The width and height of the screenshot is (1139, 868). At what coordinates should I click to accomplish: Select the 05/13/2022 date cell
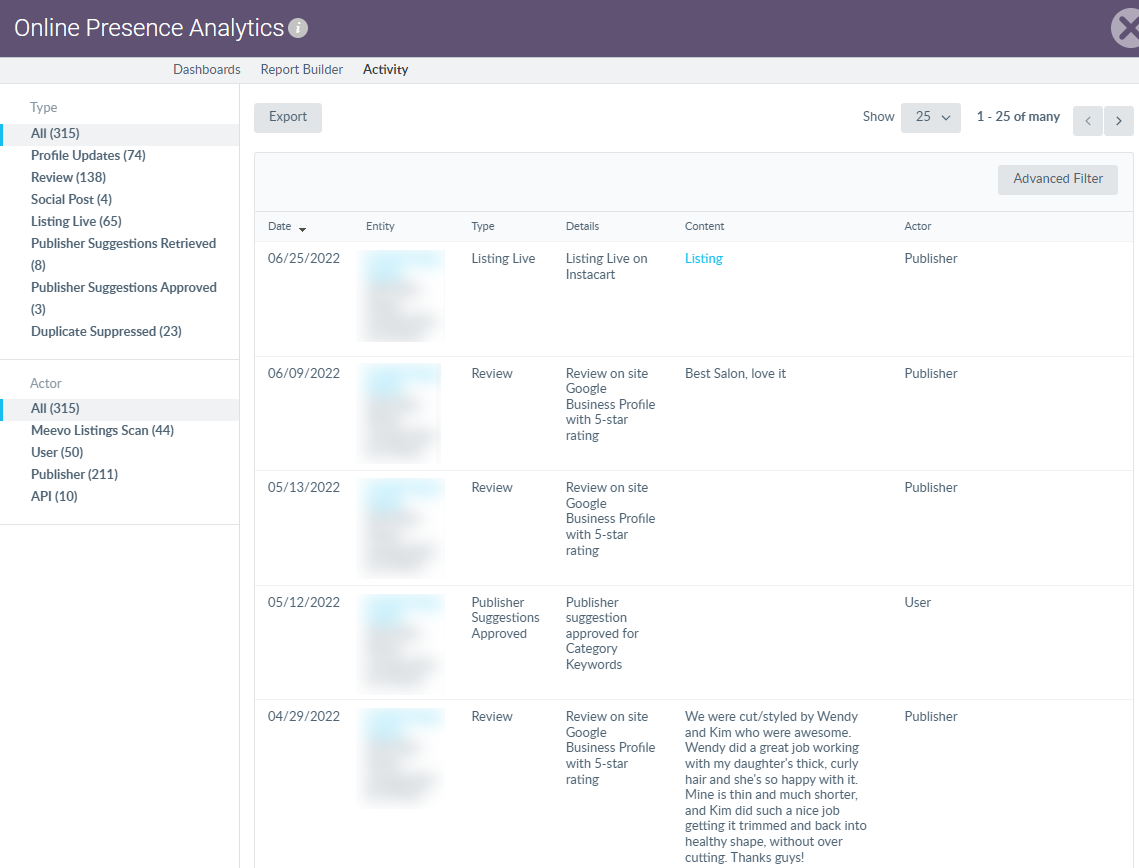click(304, 487)
